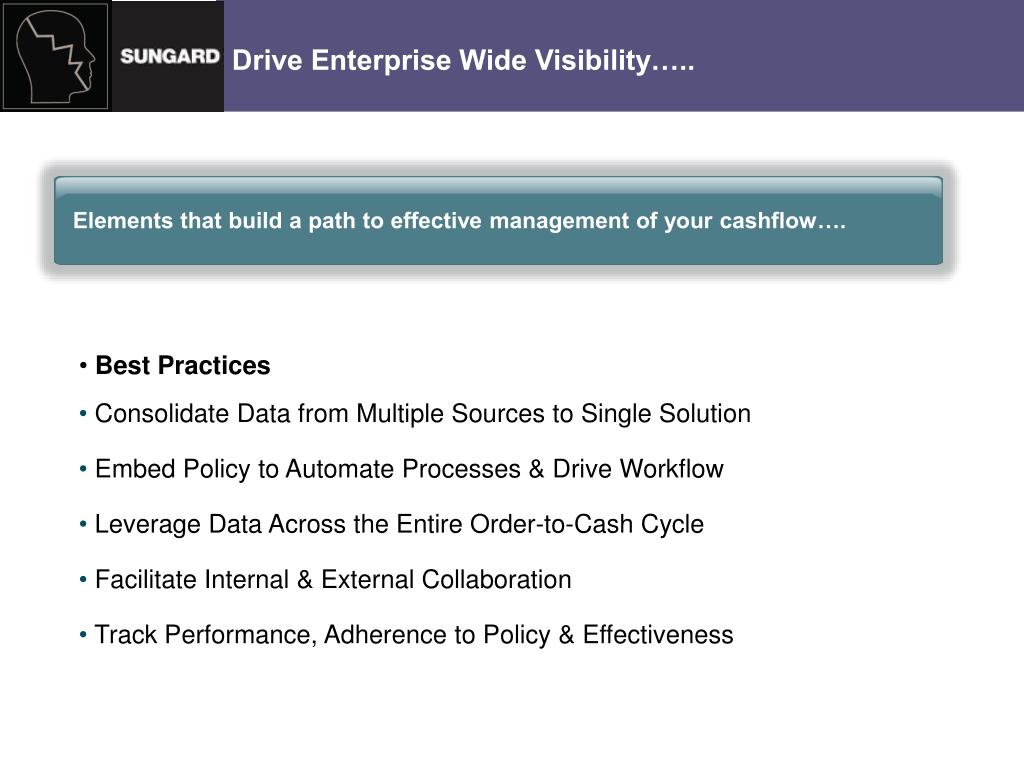Screen dimensions: 1024x768
Task: Click the purple header bar
Action: point(624,56)
